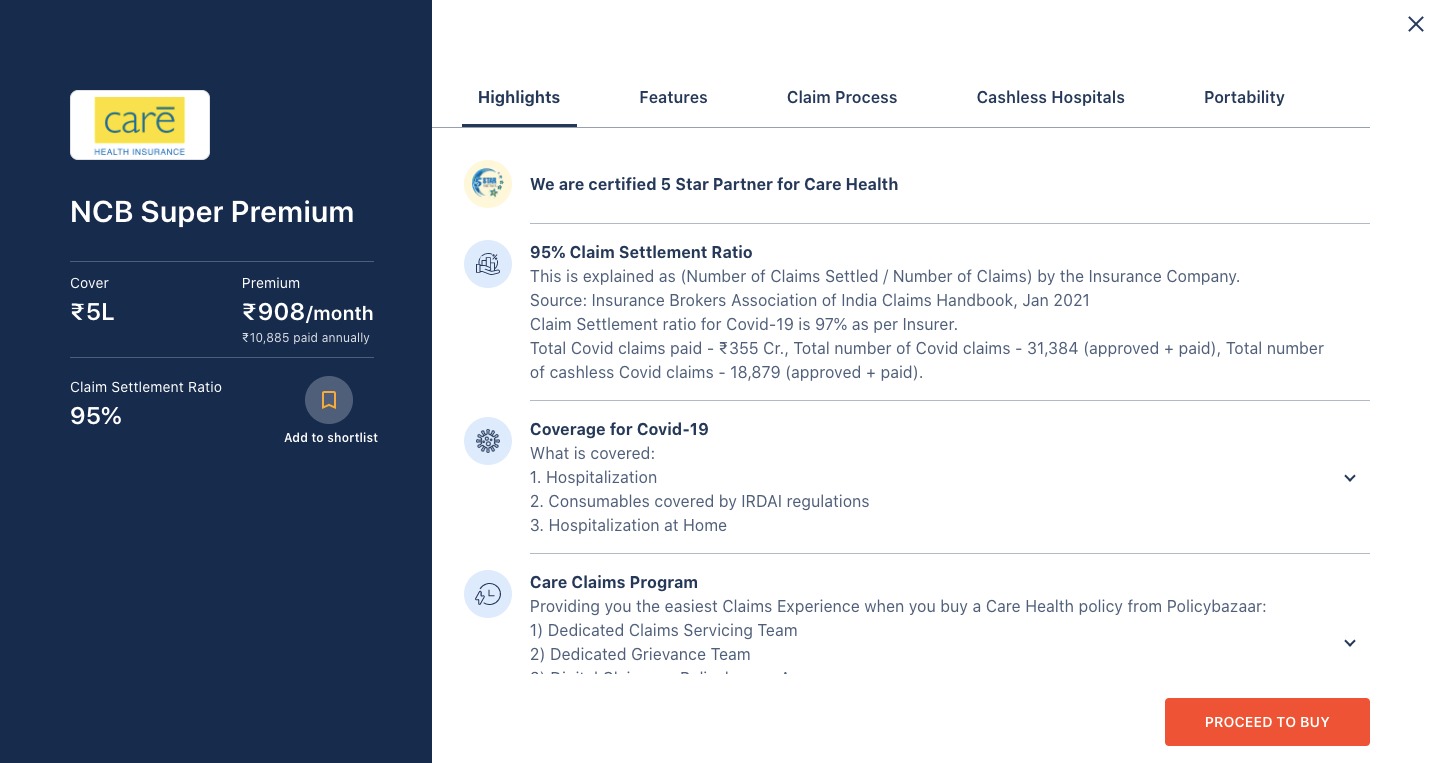Click the NCB Super Premium plan title

click(212, 212)
